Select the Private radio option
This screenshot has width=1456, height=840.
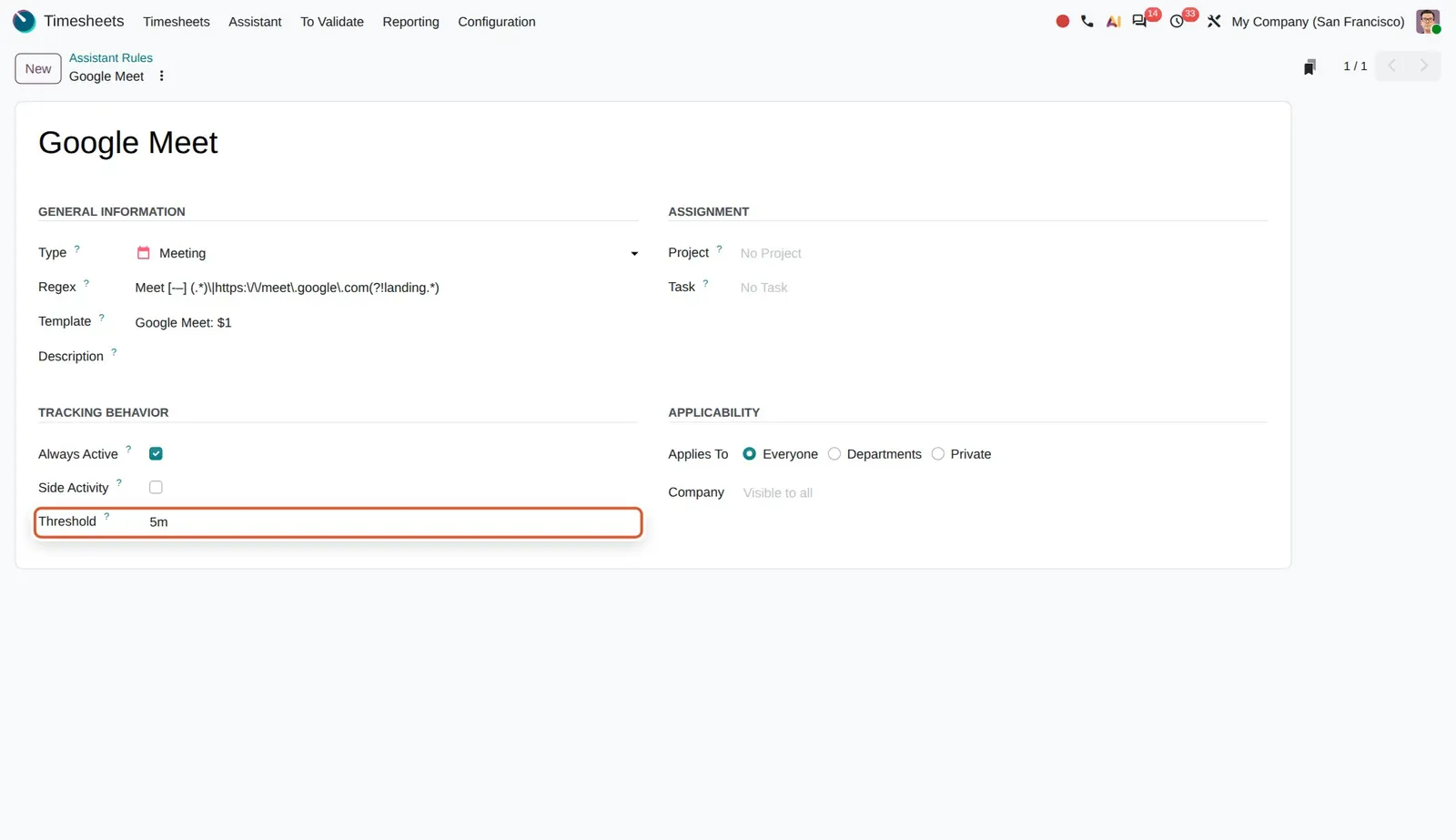[x=938, y=453]
